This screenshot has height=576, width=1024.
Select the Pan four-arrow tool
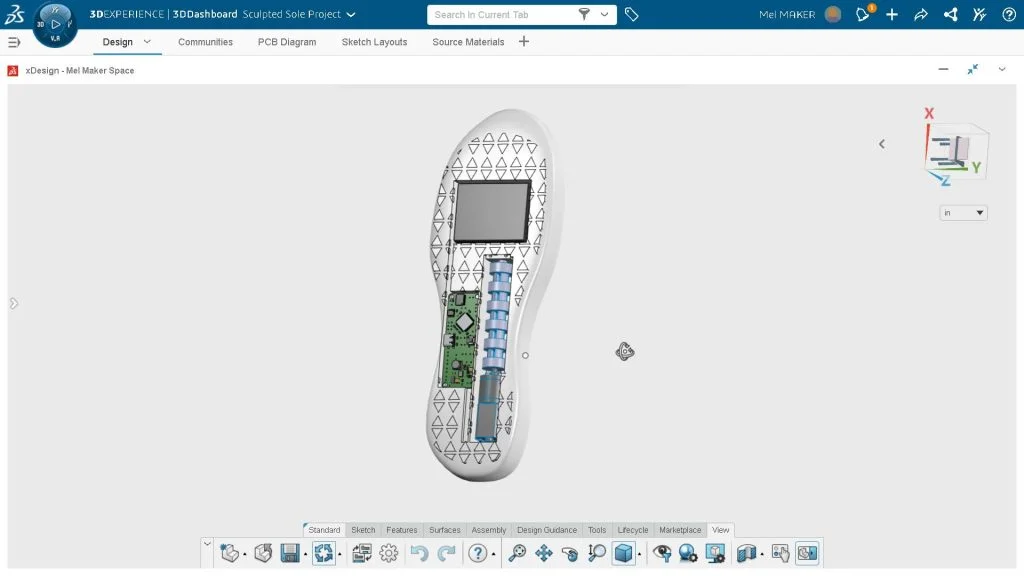[x=543, y=553]
